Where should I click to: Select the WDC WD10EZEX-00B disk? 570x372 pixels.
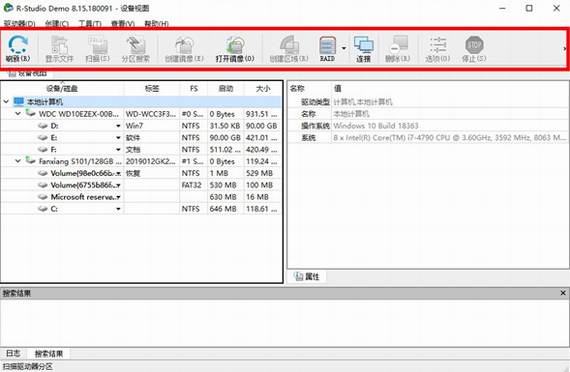[x=79, y=114]
